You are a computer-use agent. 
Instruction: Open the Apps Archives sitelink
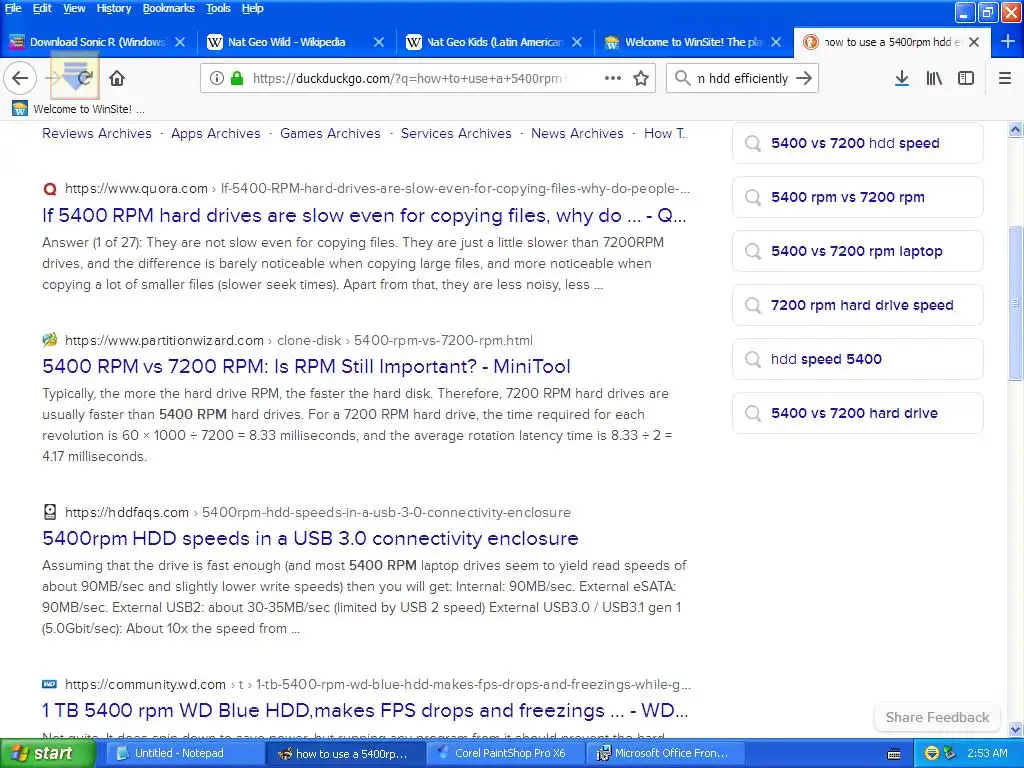pyautogui.click(x=216, y=133)
